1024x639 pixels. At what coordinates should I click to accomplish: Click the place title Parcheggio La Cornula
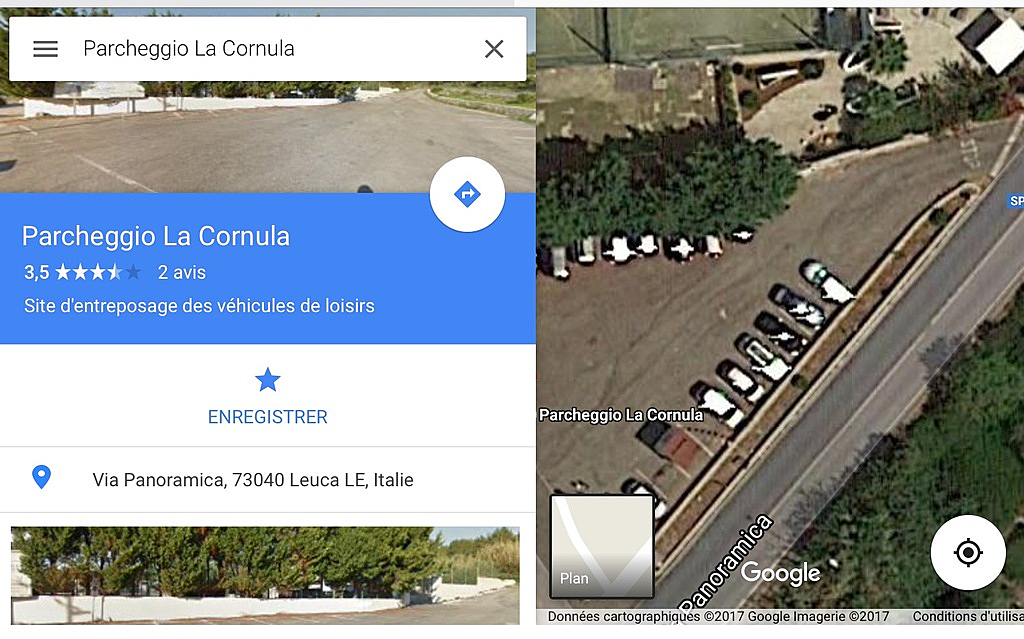(x=155, y=237)
